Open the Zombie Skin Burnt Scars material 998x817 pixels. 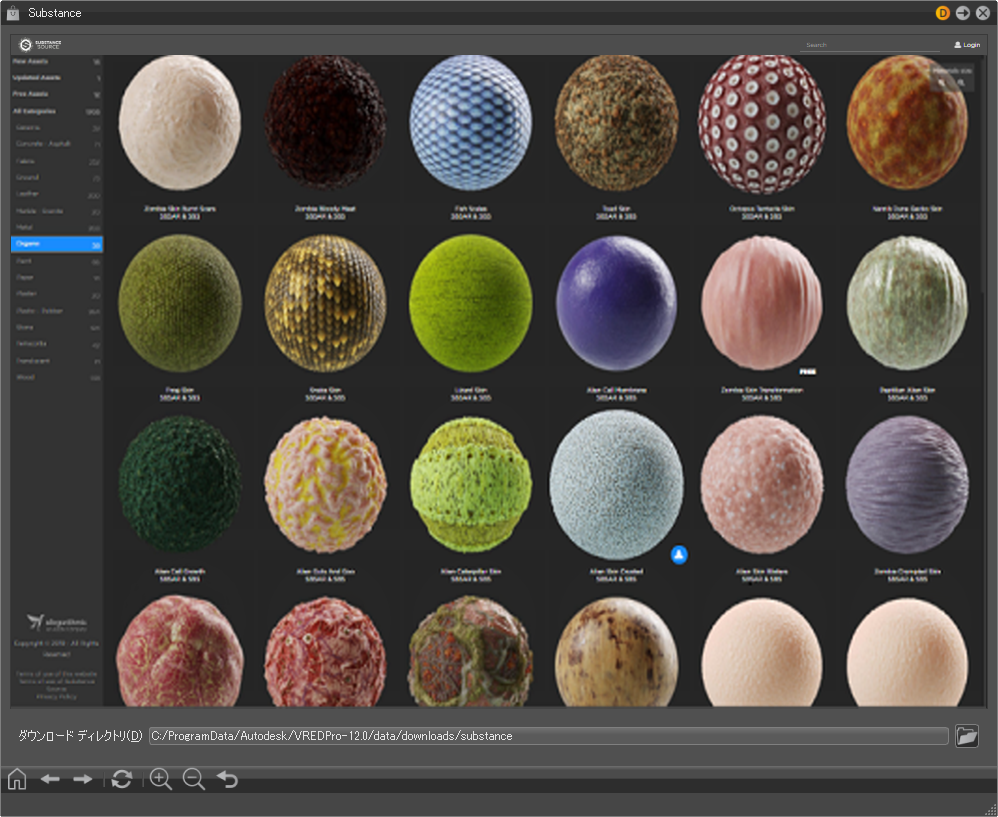click(180, 123)
